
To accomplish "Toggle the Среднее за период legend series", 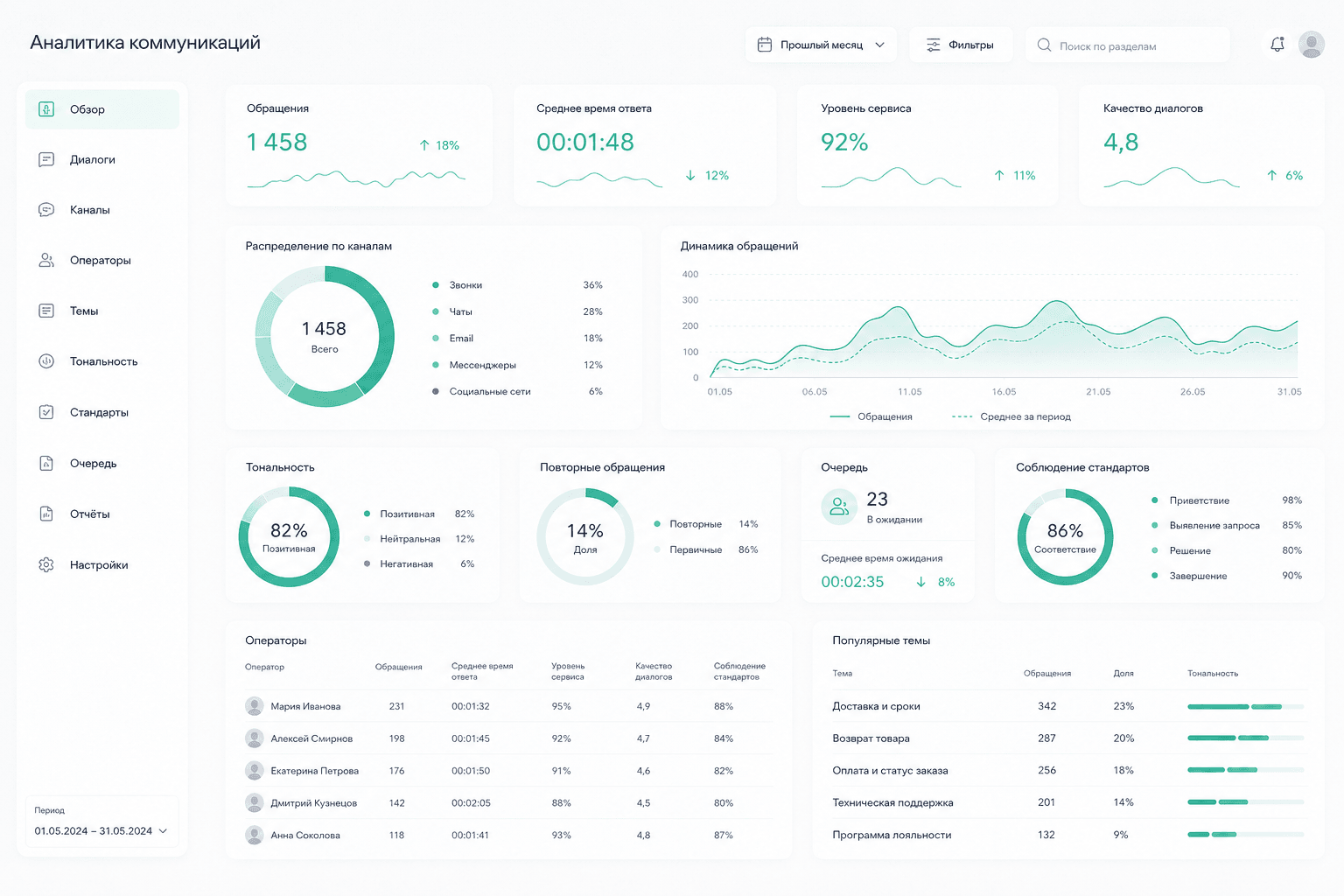I will click(1011, 416).
